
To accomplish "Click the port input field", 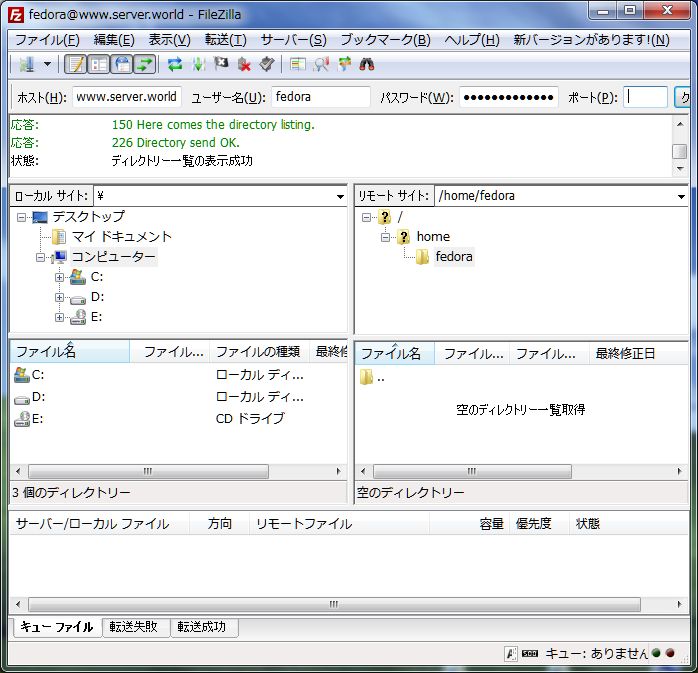I will (x=645, y=97).
